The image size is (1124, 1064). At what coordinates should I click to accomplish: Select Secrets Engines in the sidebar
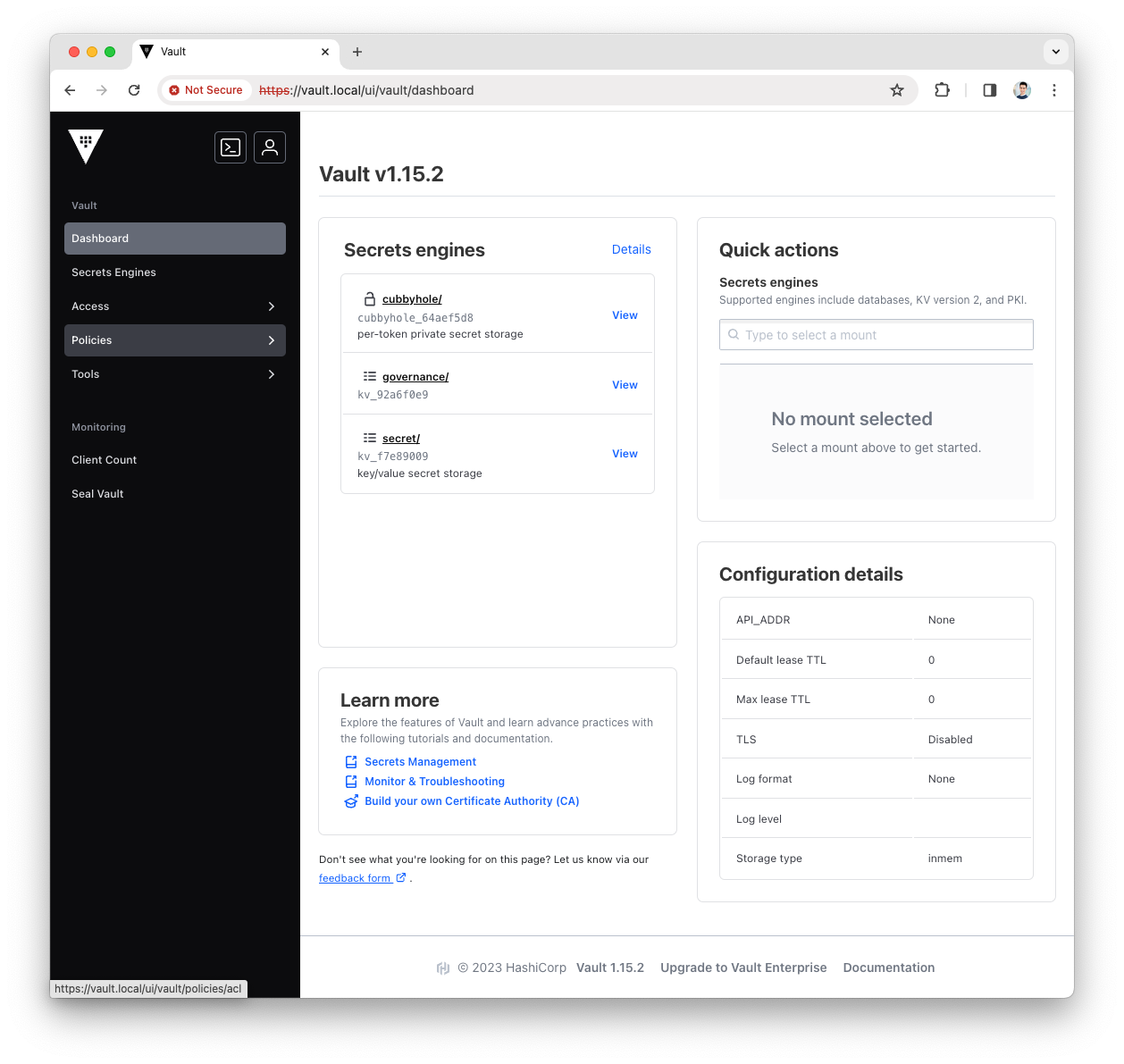[113, 272]
